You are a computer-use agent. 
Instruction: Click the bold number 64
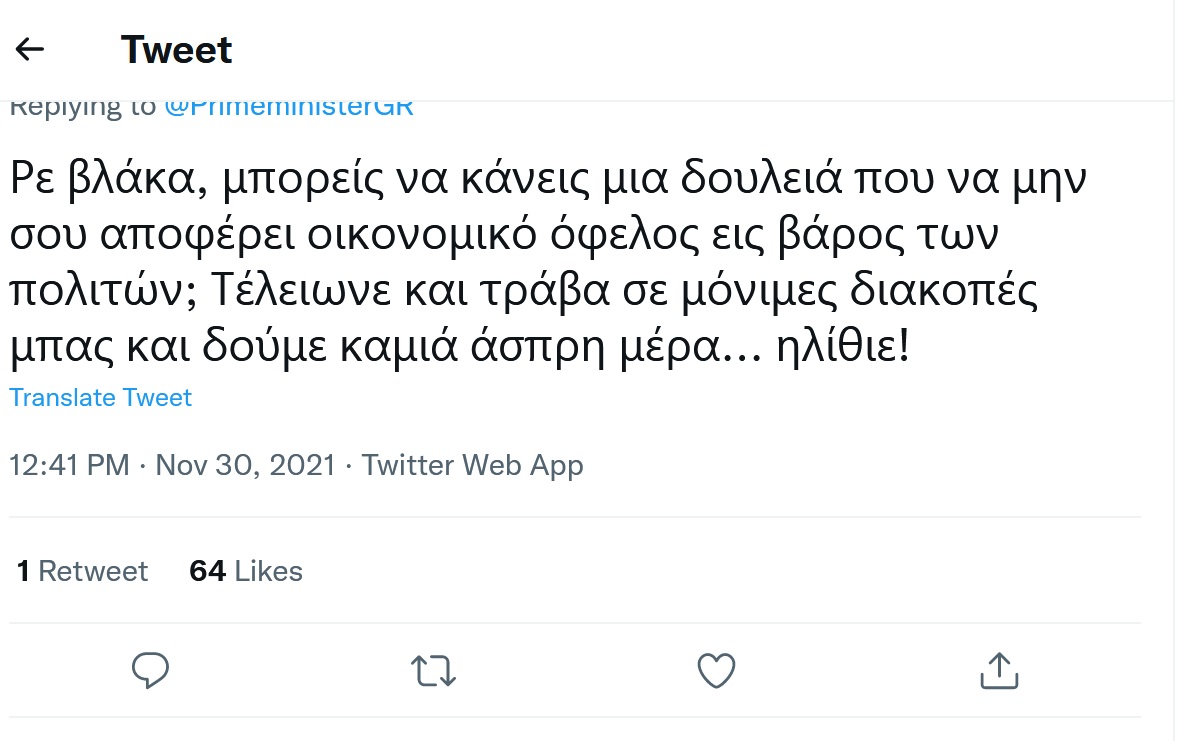coord(207,571)
